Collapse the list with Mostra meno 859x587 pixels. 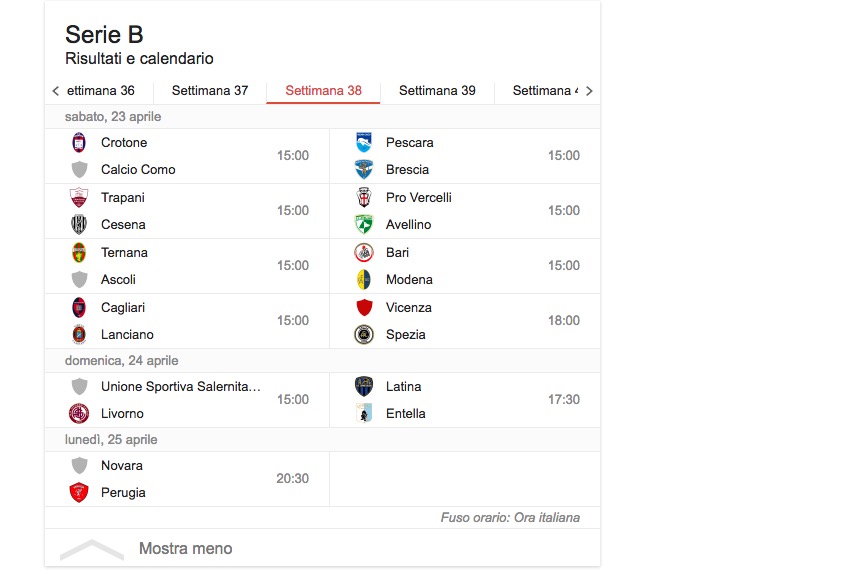(x=185, y=548)
